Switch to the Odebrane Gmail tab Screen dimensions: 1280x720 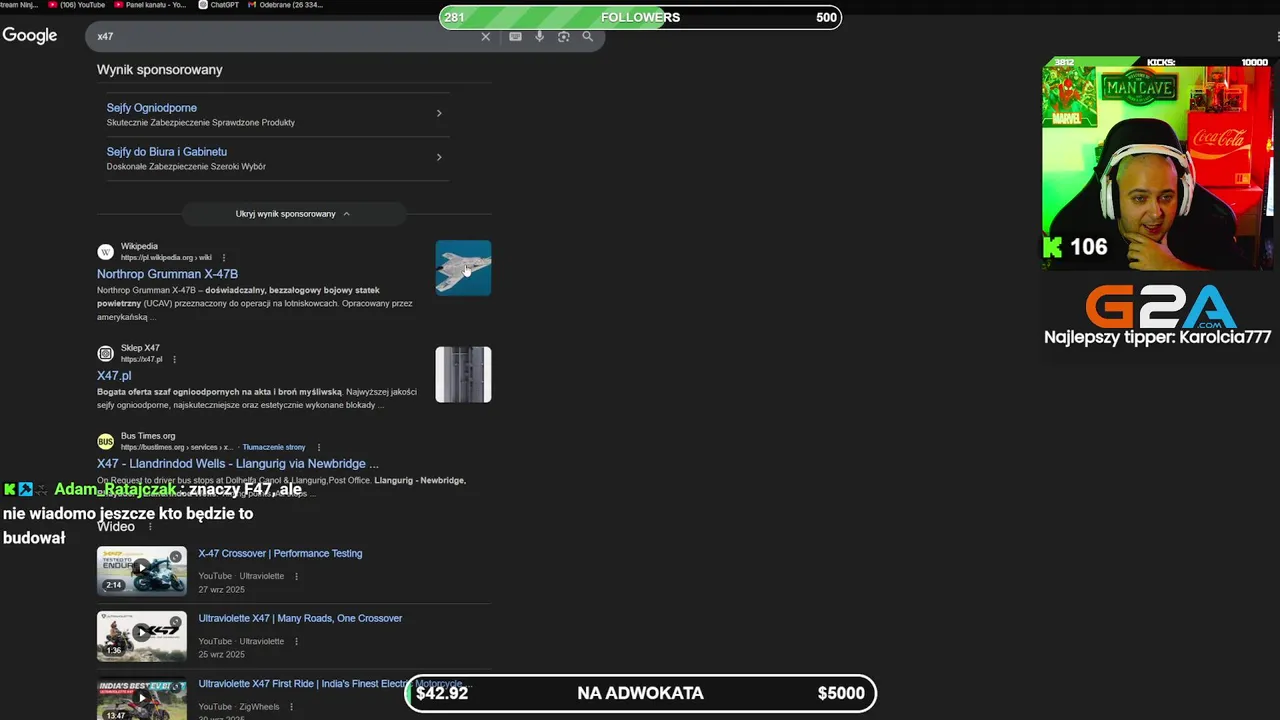pos(285,5)
